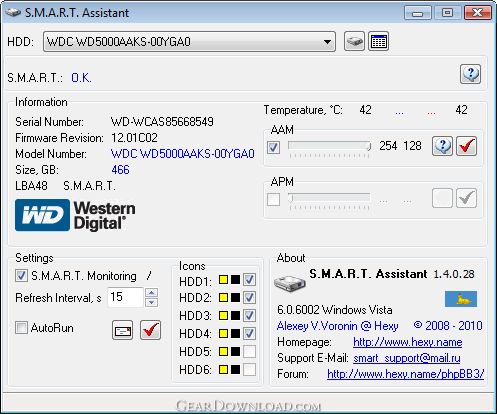This screenshot has height=414, width=497.
Task: Apply settings with the red checkmark button
Action: point(150,330)
